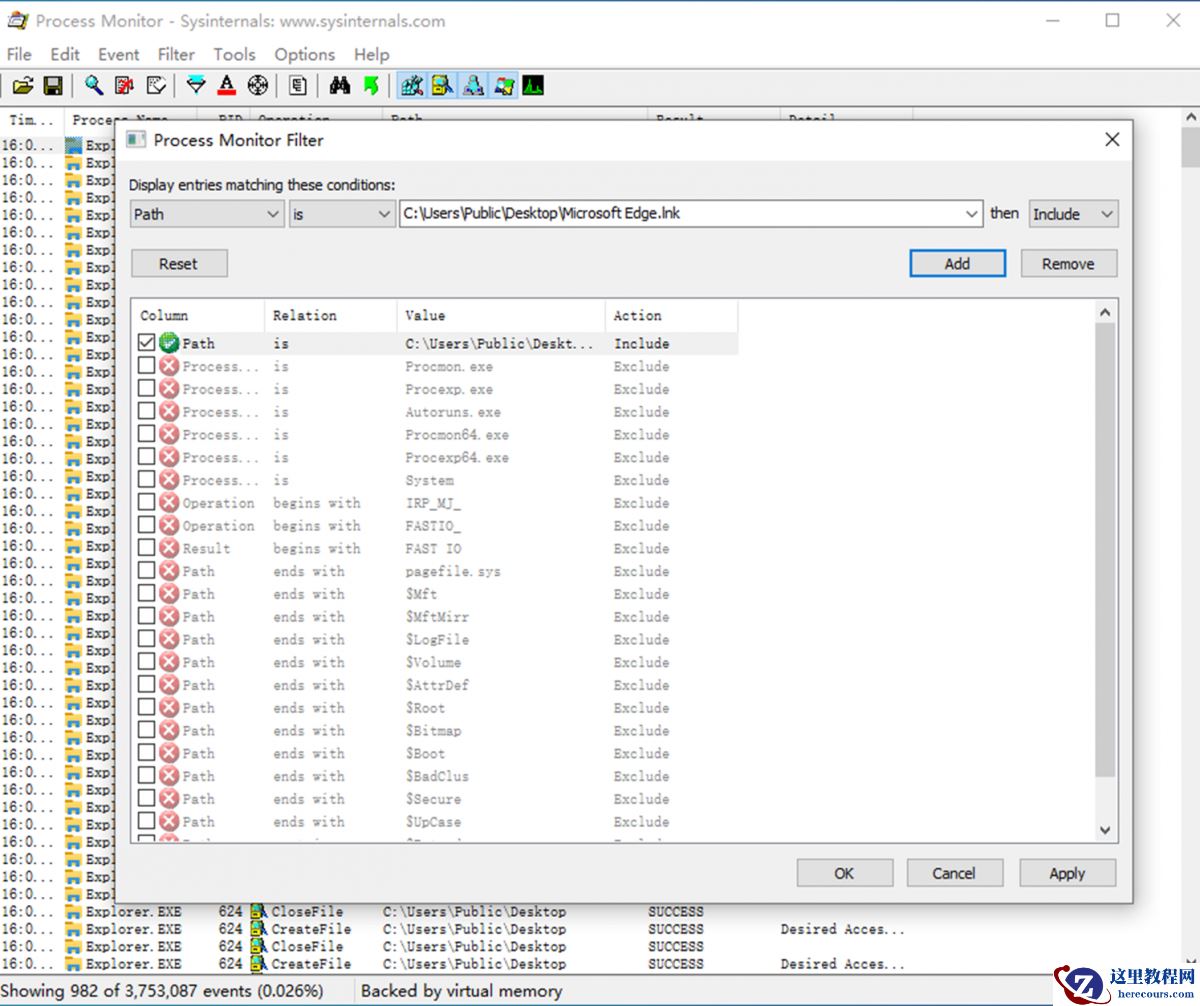Click the Add button
The height and width of the screenshot is (1006, 1200).
(x=957, y=264)
